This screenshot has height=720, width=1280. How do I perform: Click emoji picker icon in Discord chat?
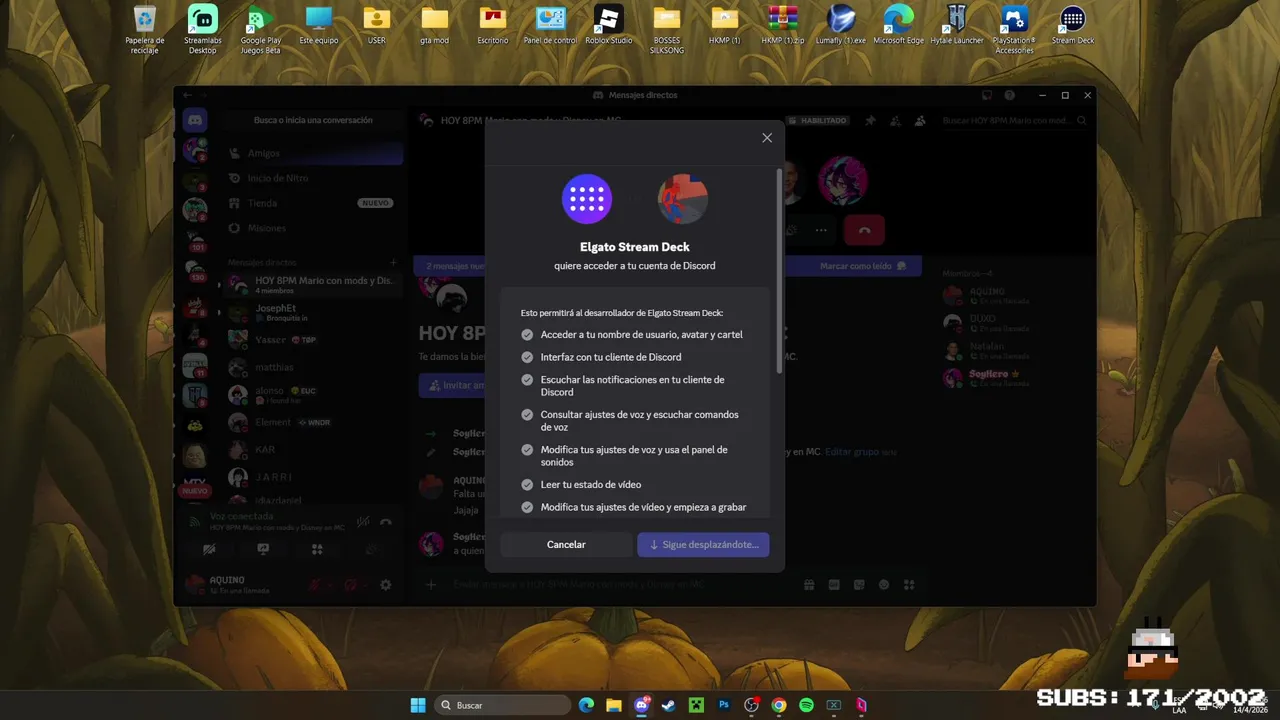pyautogui.click(x=884, y=585)
